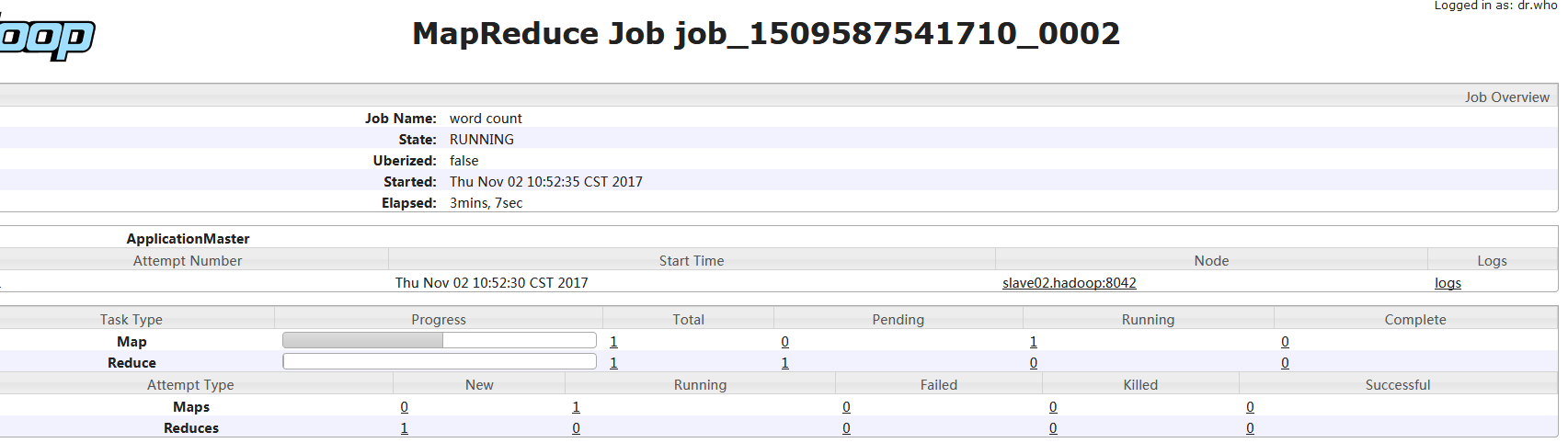Open the Maps attempts Running count link
The height and width of the screenshot is (443, 1568).
pos(576,407)
